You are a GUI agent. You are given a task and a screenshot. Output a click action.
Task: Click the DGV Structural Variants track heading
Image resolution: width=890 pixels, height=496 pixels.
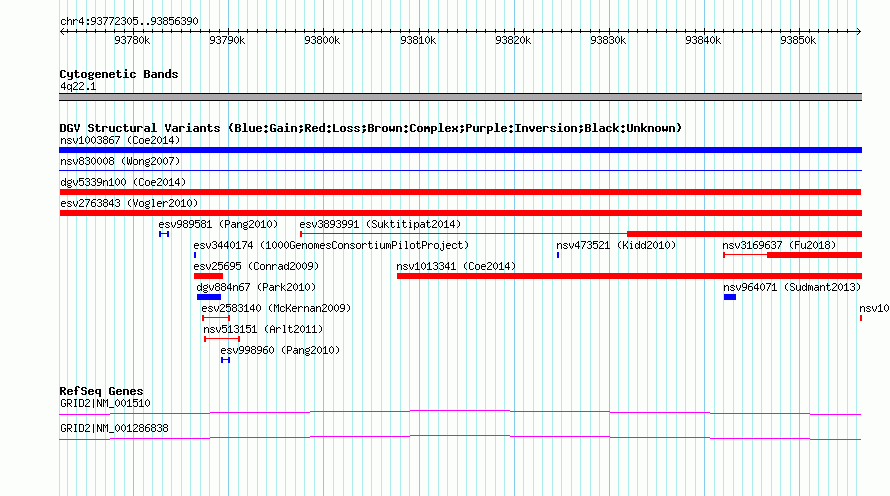pyautogui.click(x=371, y=128)
